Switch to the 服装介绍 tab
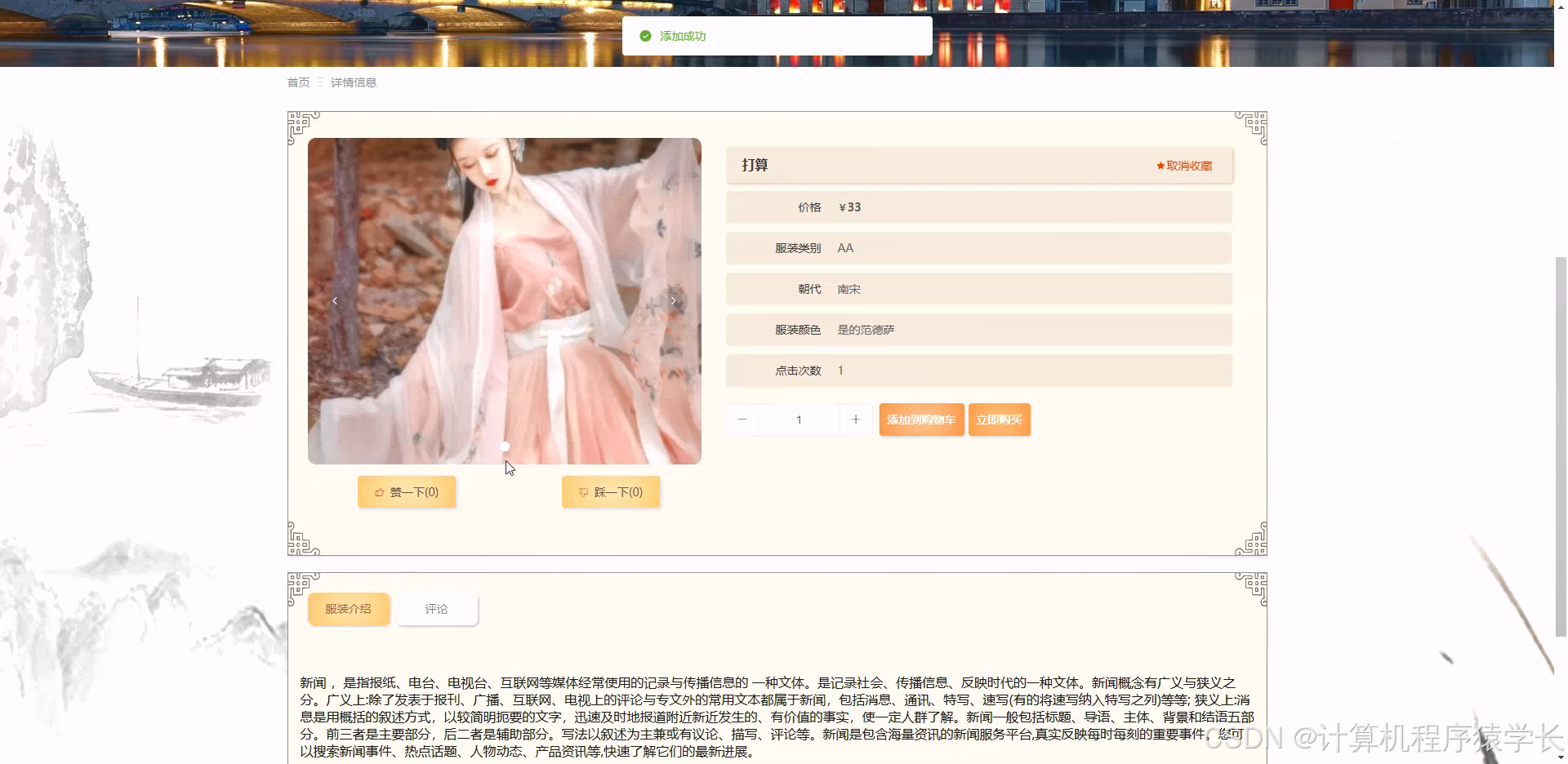The width and height of the screenshot is (1568, 764). pos(349,609)
